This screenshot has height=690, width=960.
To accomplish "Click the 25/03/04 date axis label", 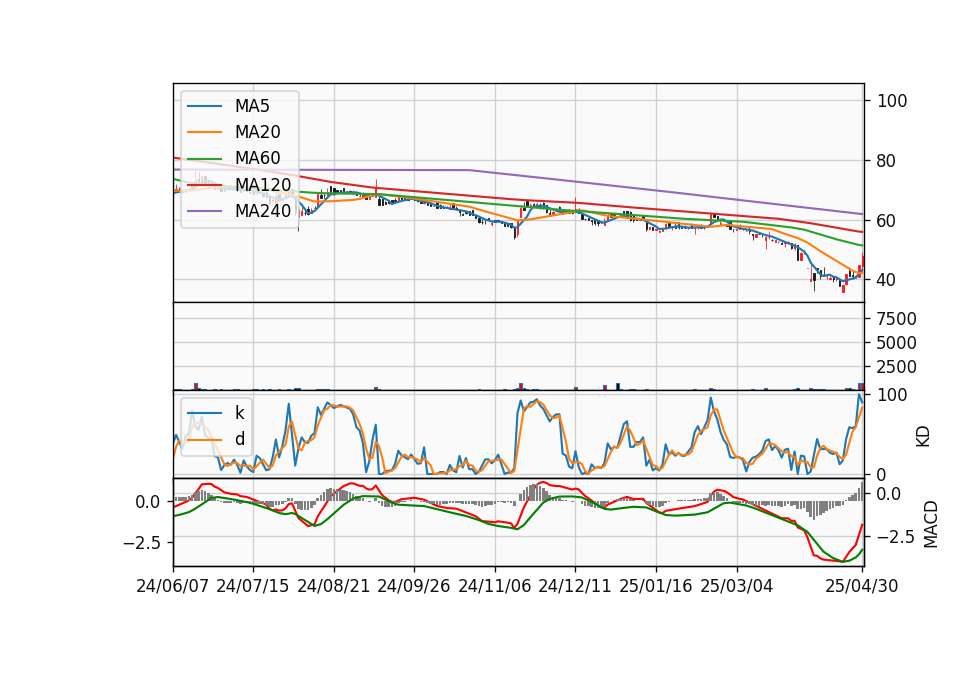I will [x=737, y=586].
